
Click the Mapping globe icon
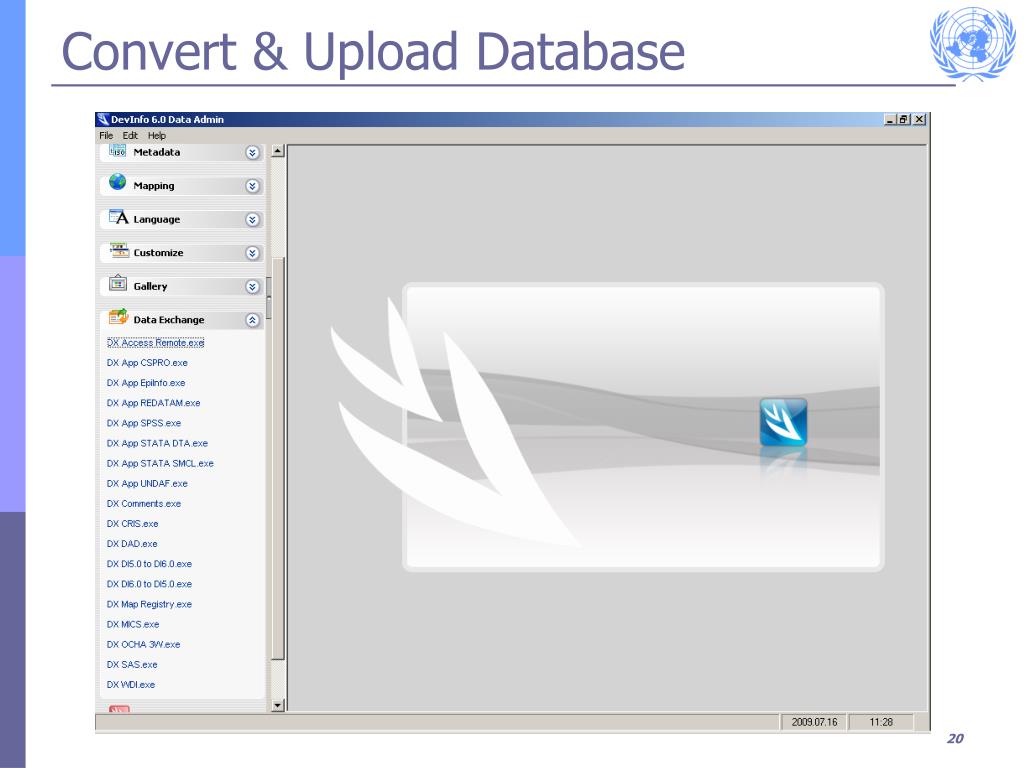tap(118, 182)
